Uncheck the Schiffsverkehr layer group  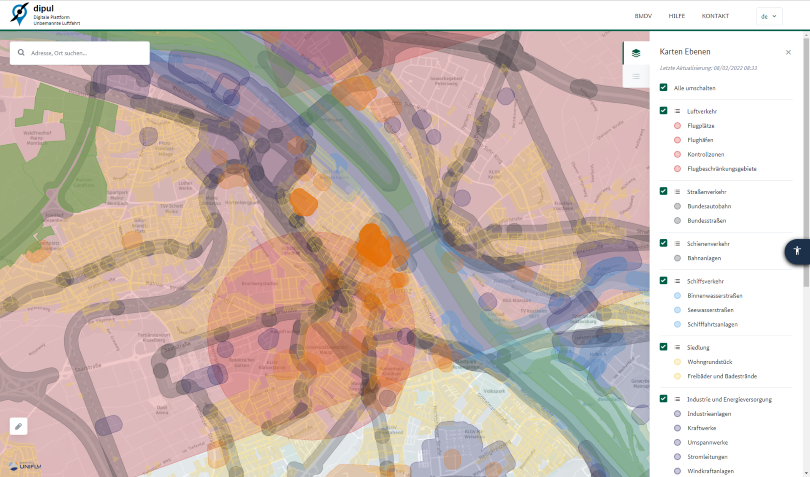[x=663, y=281]
